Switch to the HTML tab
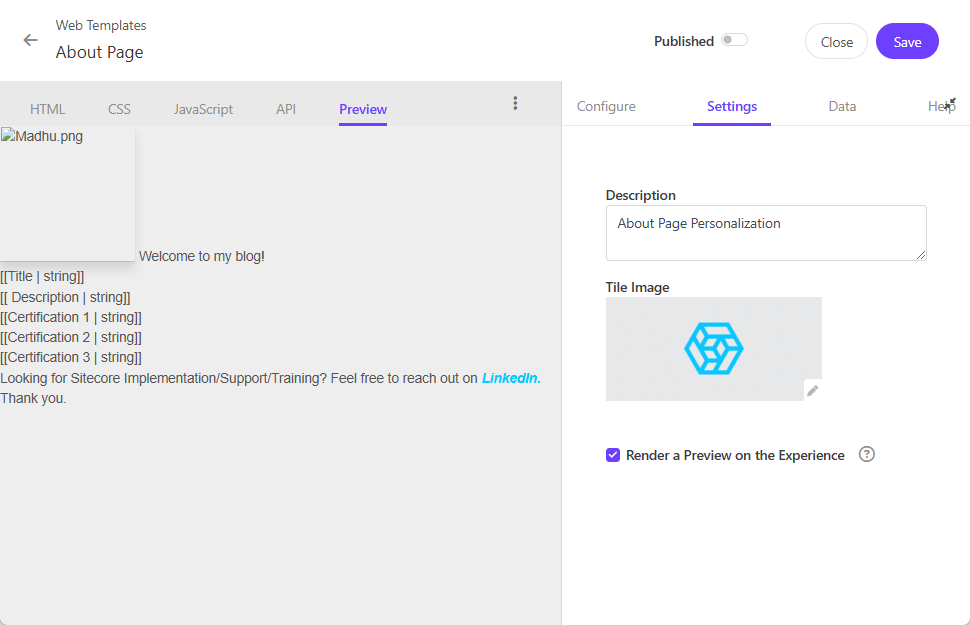 (48, 109)
